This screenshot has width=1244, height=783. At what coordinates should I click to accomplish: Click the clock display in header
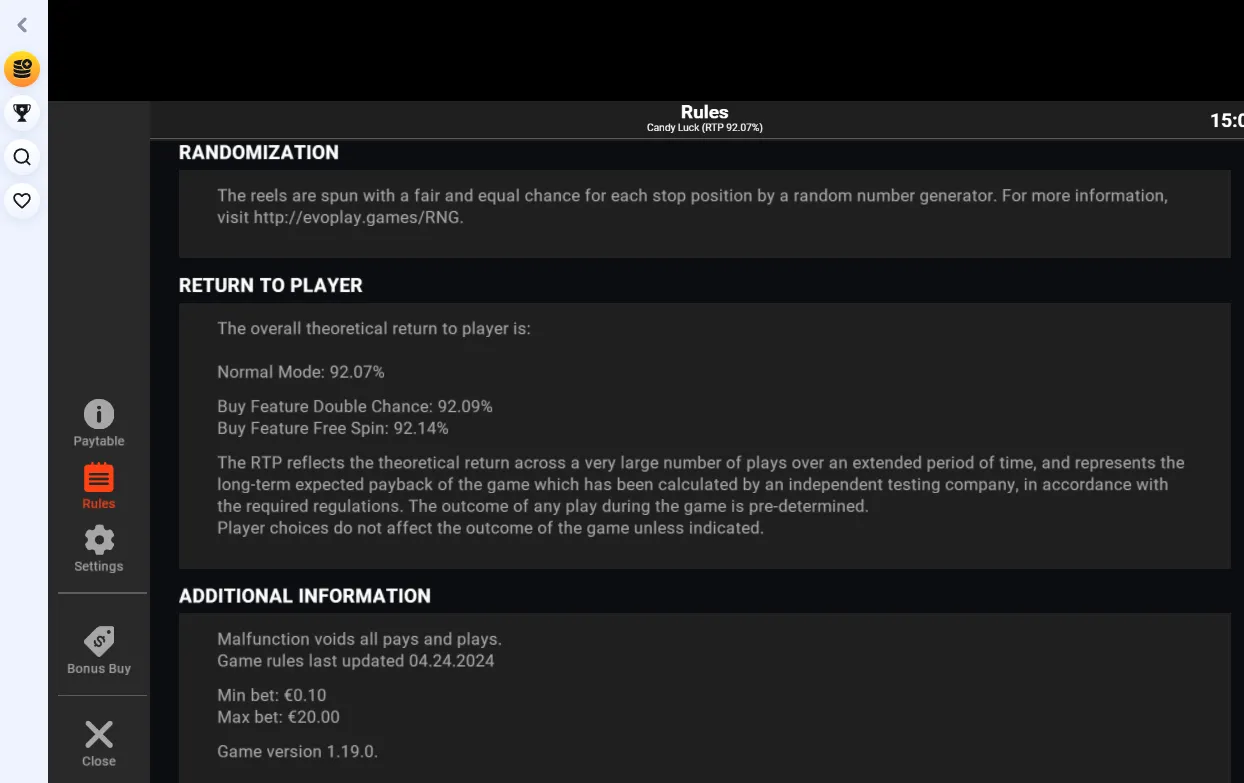click(x=1227, y=120)
